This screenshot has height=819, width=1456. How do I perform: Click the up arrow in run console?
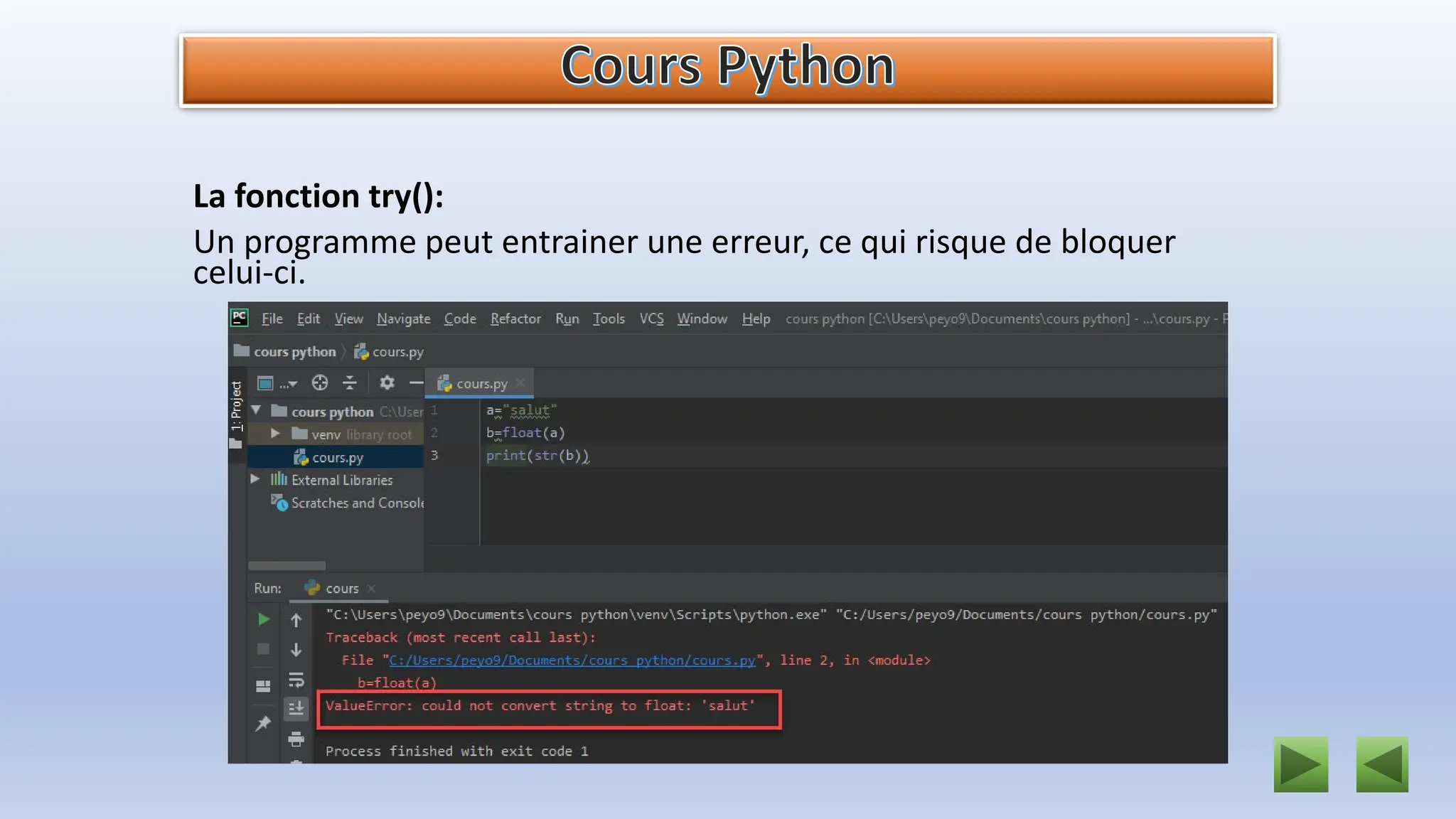point(296,621)
